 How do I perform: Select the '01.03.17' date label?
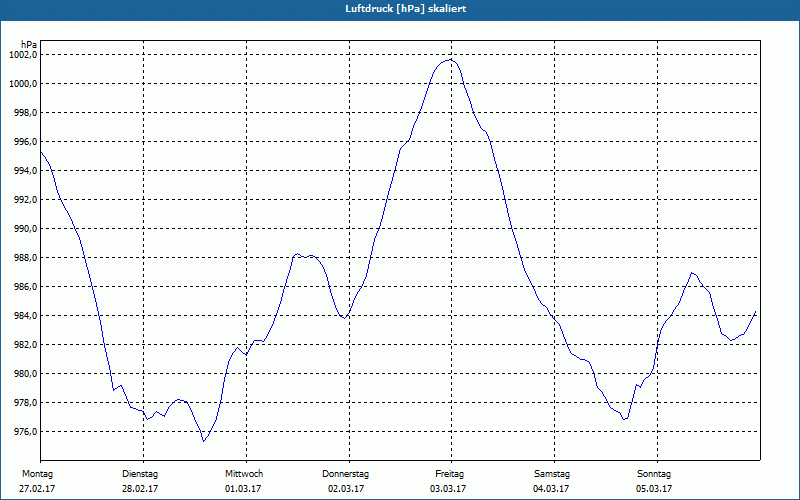click(243, 489)
